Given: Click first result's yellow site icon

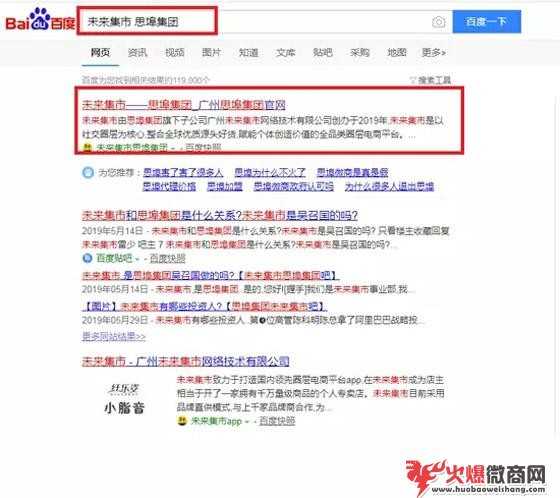Looking at the screenshot, I should pos(87,147).
